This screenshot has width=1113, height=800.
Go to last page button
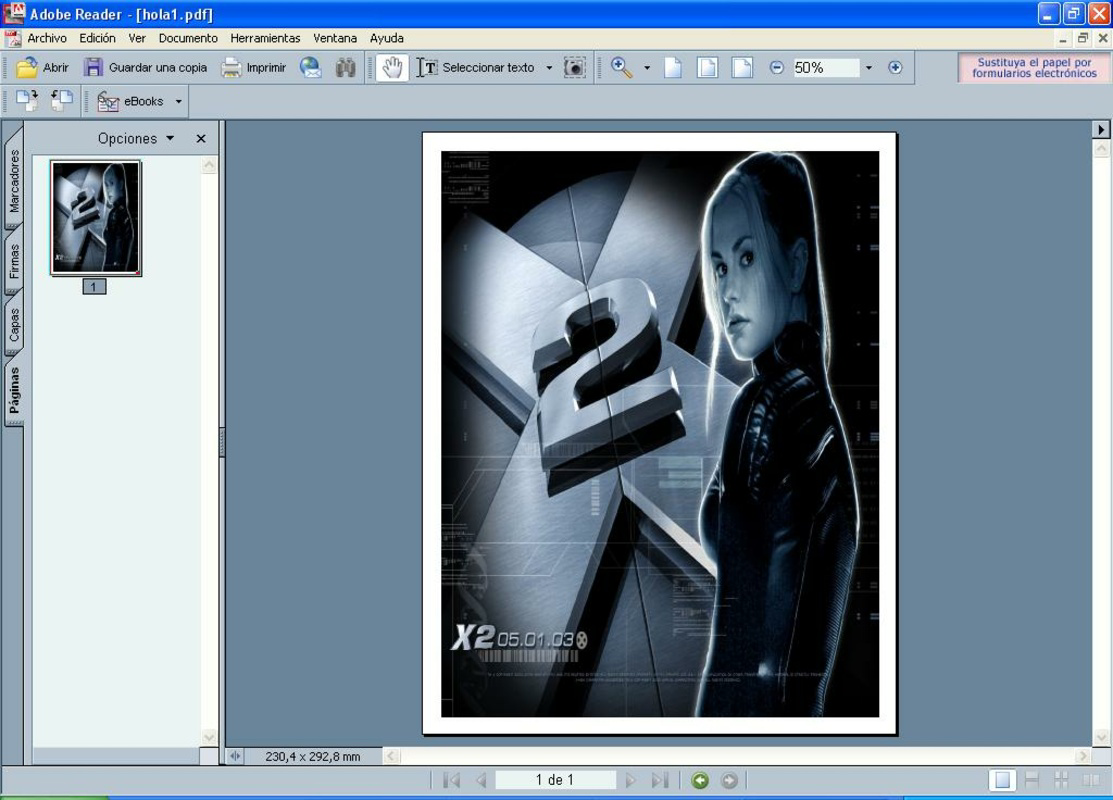click(x=660, y=780)
